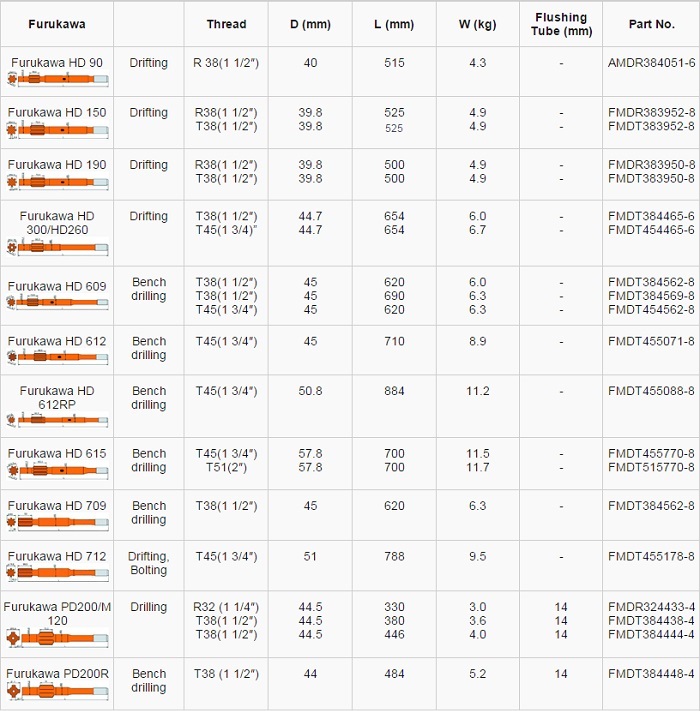The image size is (700, 711).
Task: Click the Furukawa HD 612 model name
Action: click(x=57, y=341)
